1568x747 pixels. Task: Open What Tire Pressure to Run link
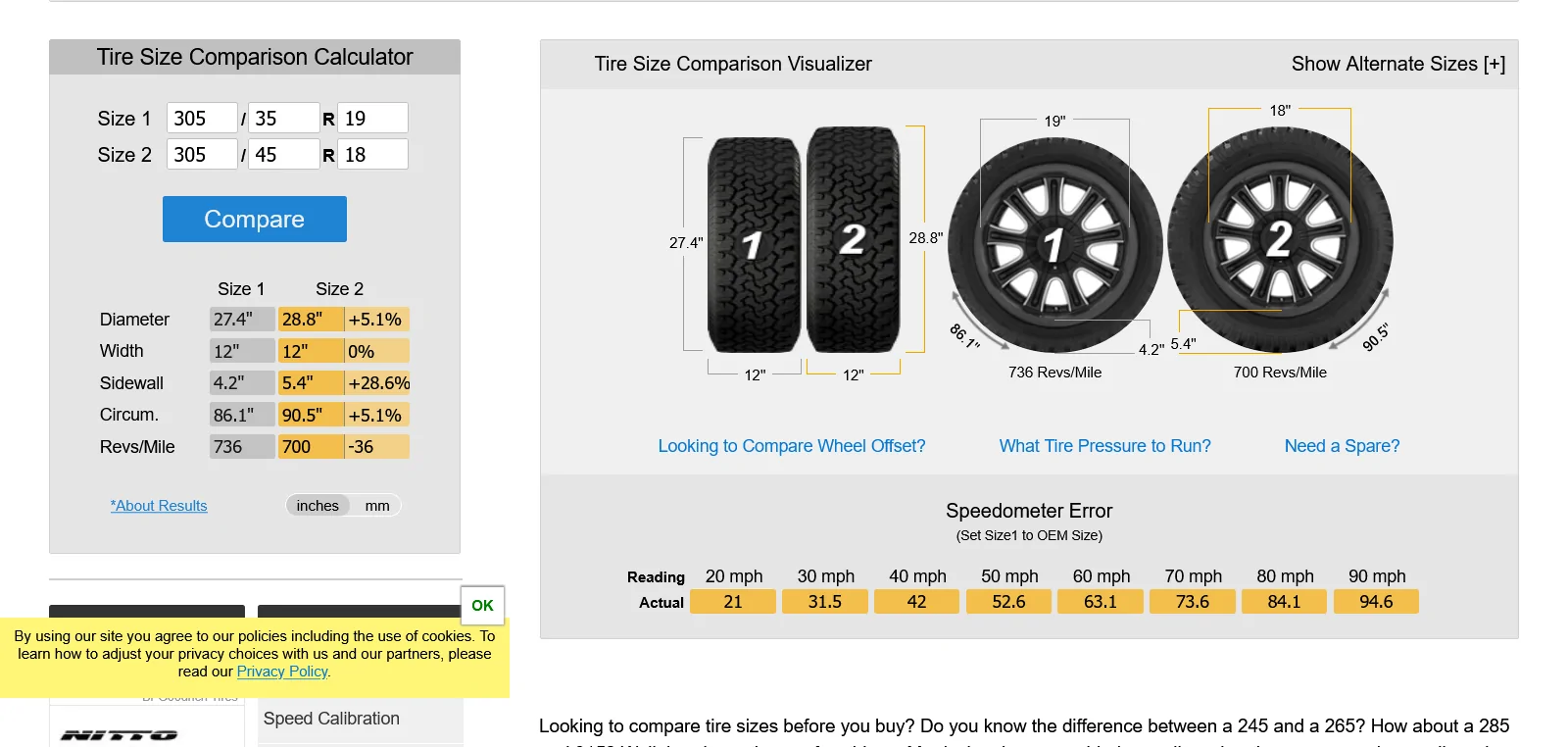pos(1104,446)
